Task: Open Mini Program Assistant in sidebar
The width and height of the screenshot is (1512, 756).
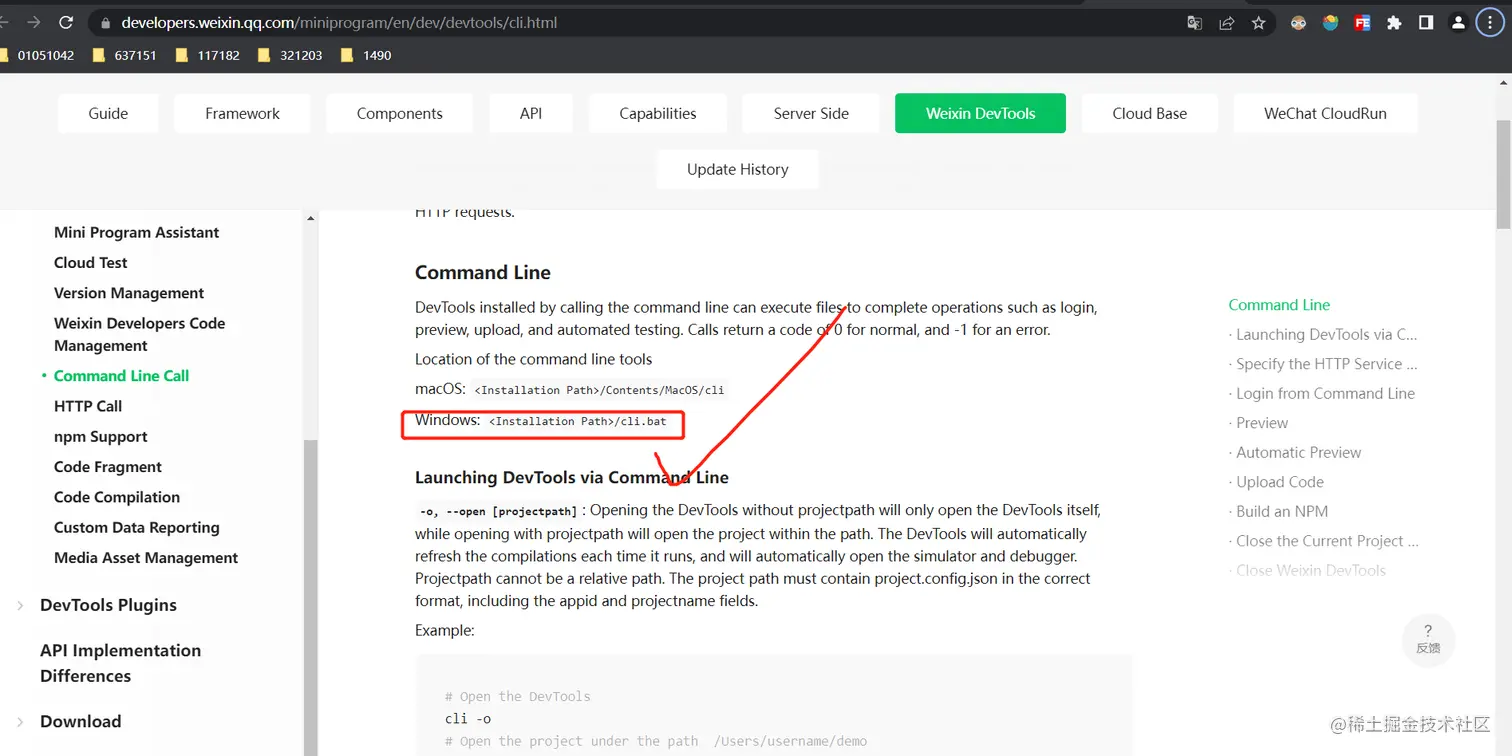Action: (x=136, y=232)
